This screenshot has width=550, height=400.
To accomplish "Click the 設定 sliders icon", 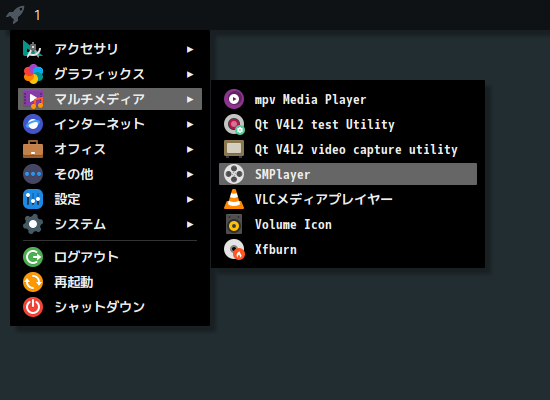I will tap(33, 199).
